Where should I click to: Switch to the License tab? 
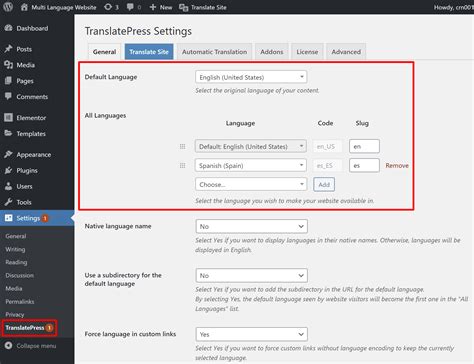click(x=307, y=52)
